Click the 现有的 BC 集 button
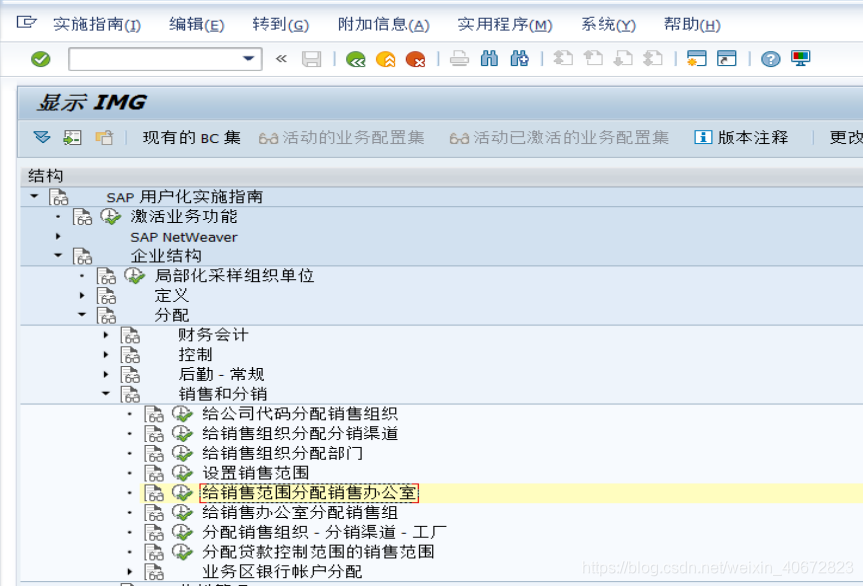The height and width of the screenshot is (586, 863). point(192,137)
